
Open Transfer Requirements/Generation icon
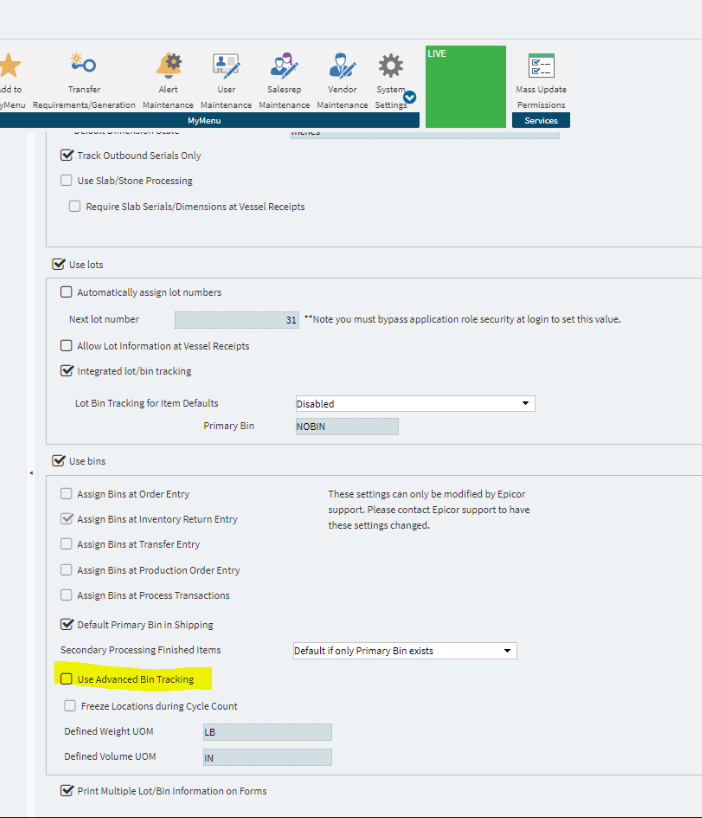[x=83, y=67]
